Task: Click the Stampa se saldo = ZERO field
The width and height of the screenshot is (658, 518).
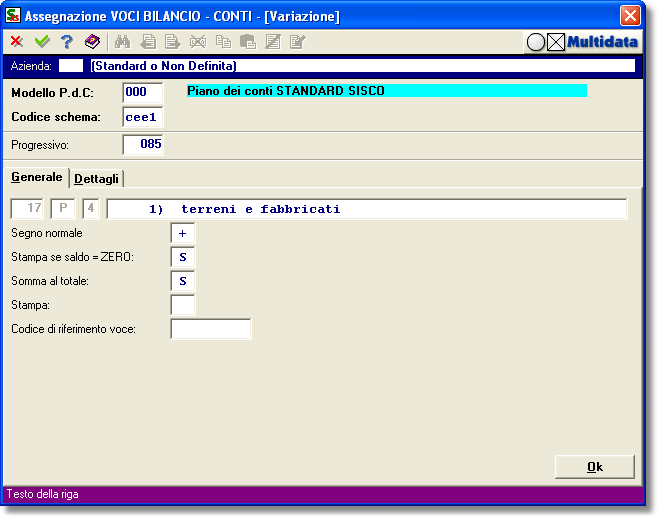Action: click(x=183, y=257)
